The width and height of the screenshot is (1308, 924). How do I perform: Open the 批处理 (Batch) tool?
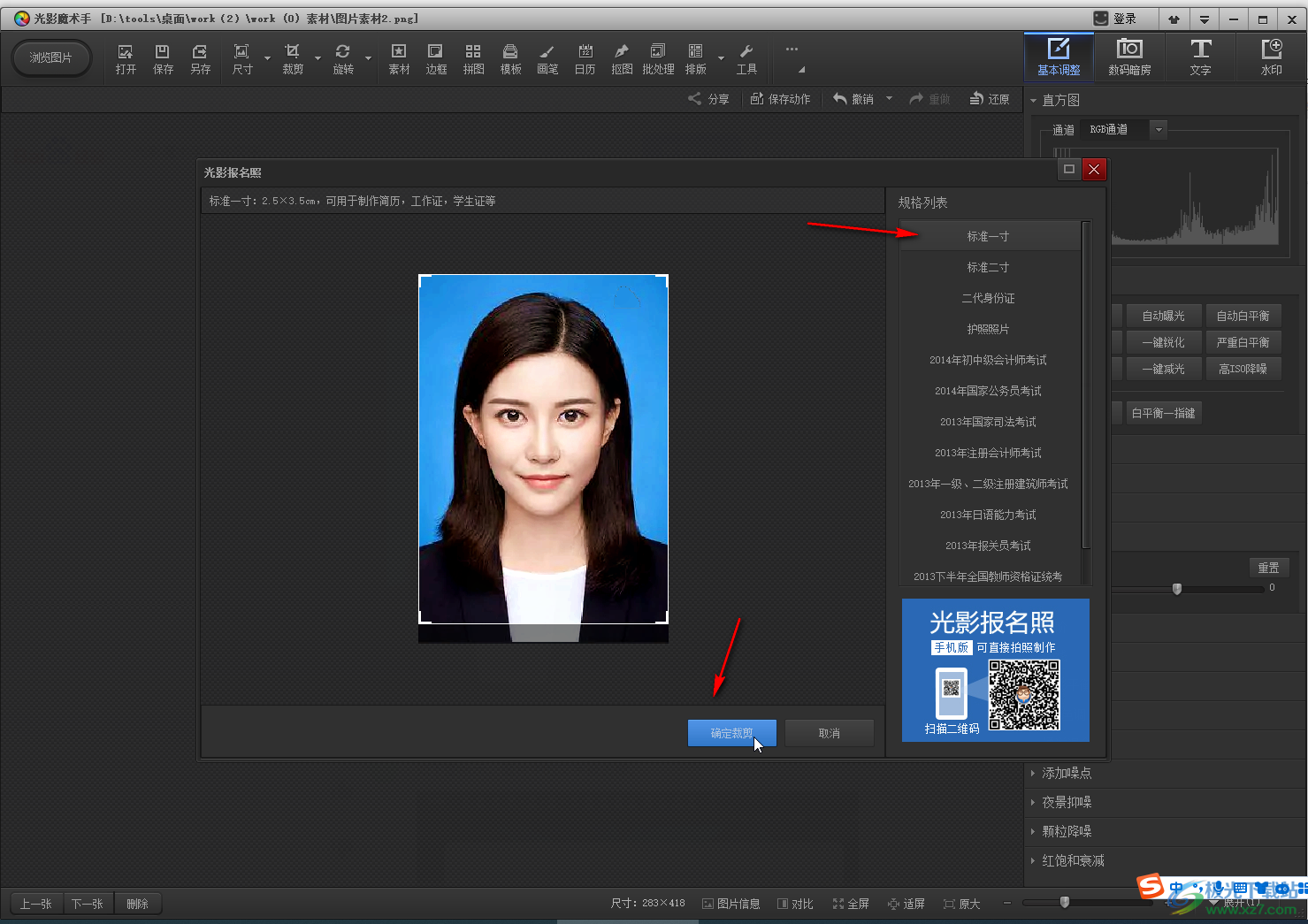tap(658, 59)
